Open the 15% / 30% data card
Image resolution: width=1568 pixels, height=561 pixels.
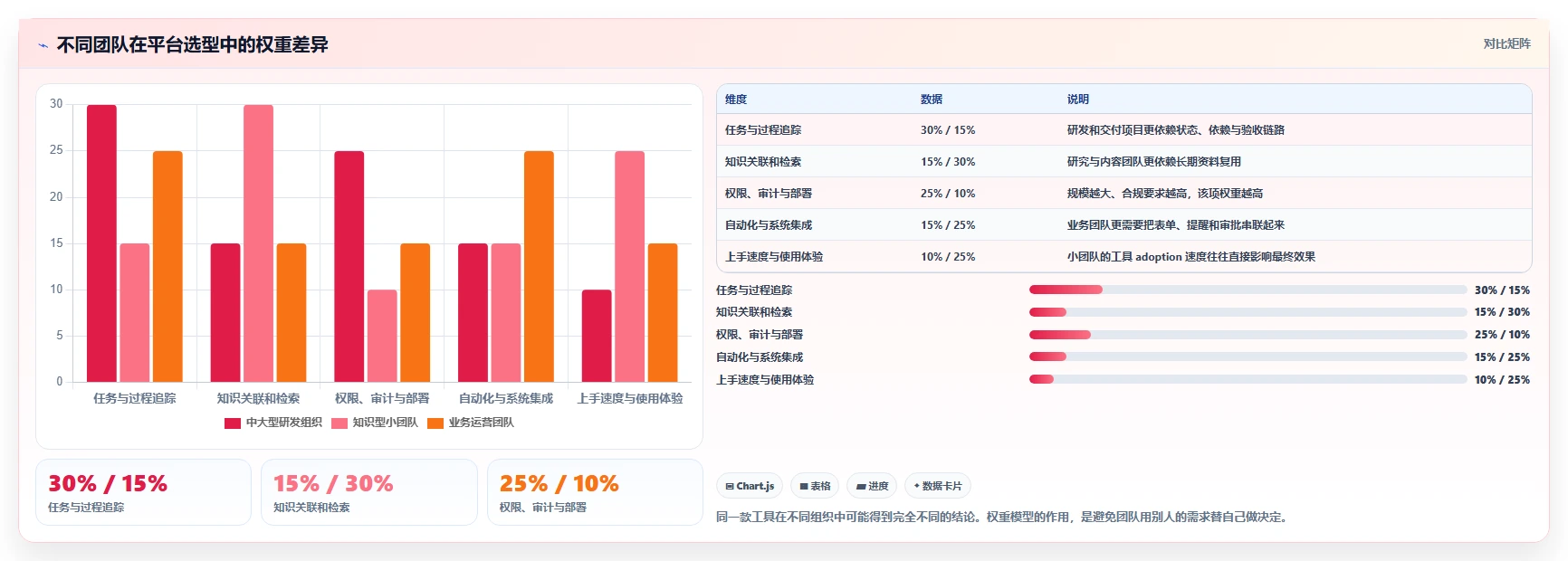pyautogui.click(x=369, y=492)
